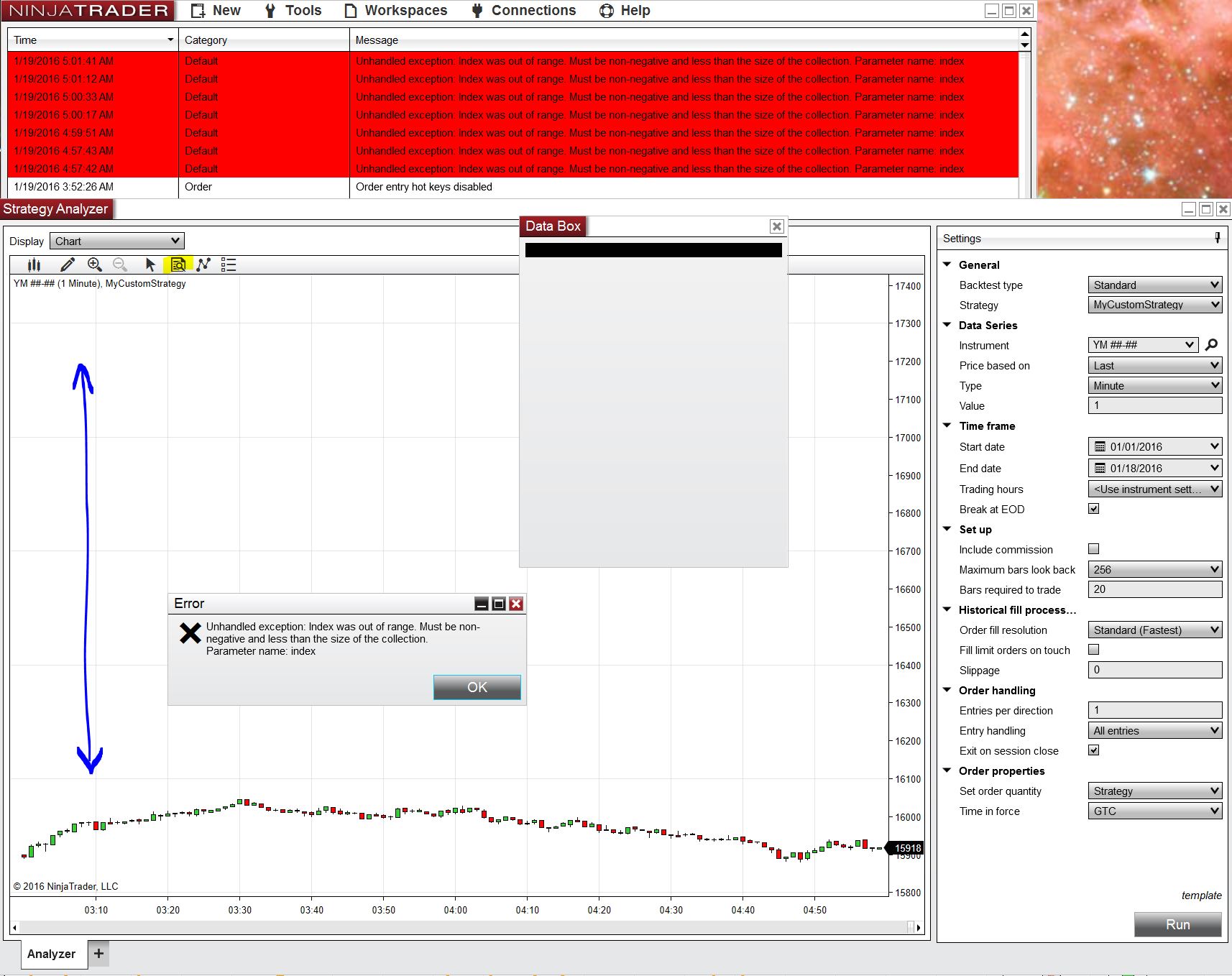
Task: Open the Help menu
Action: (625, 11)
